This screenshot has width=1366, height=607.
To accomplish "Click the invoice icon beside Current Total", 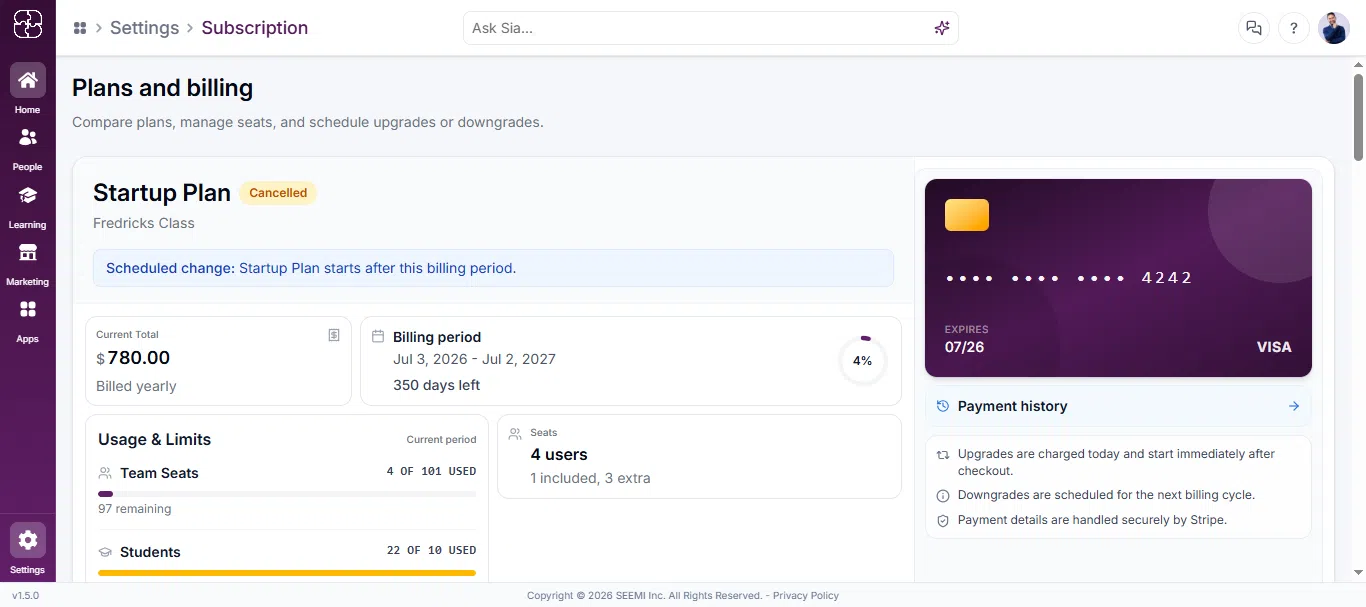I will (334, 335).
